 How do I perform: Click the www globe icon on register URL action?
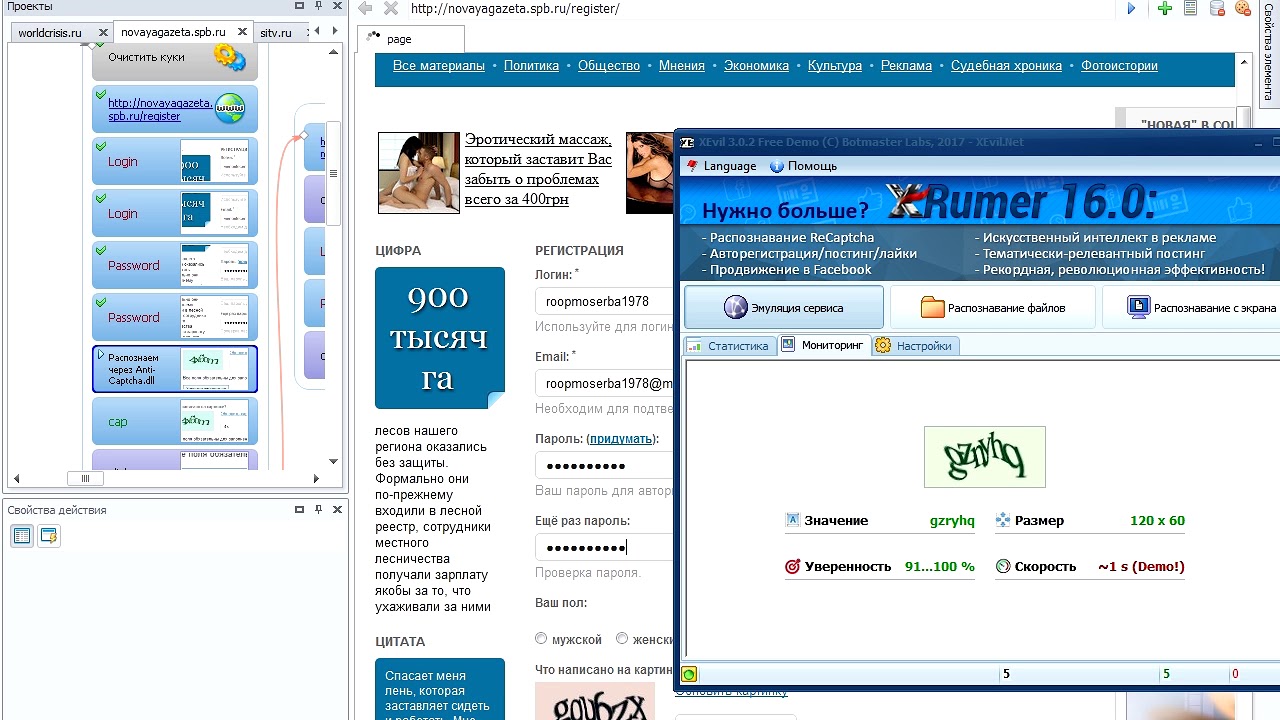(x=230, y=108)
